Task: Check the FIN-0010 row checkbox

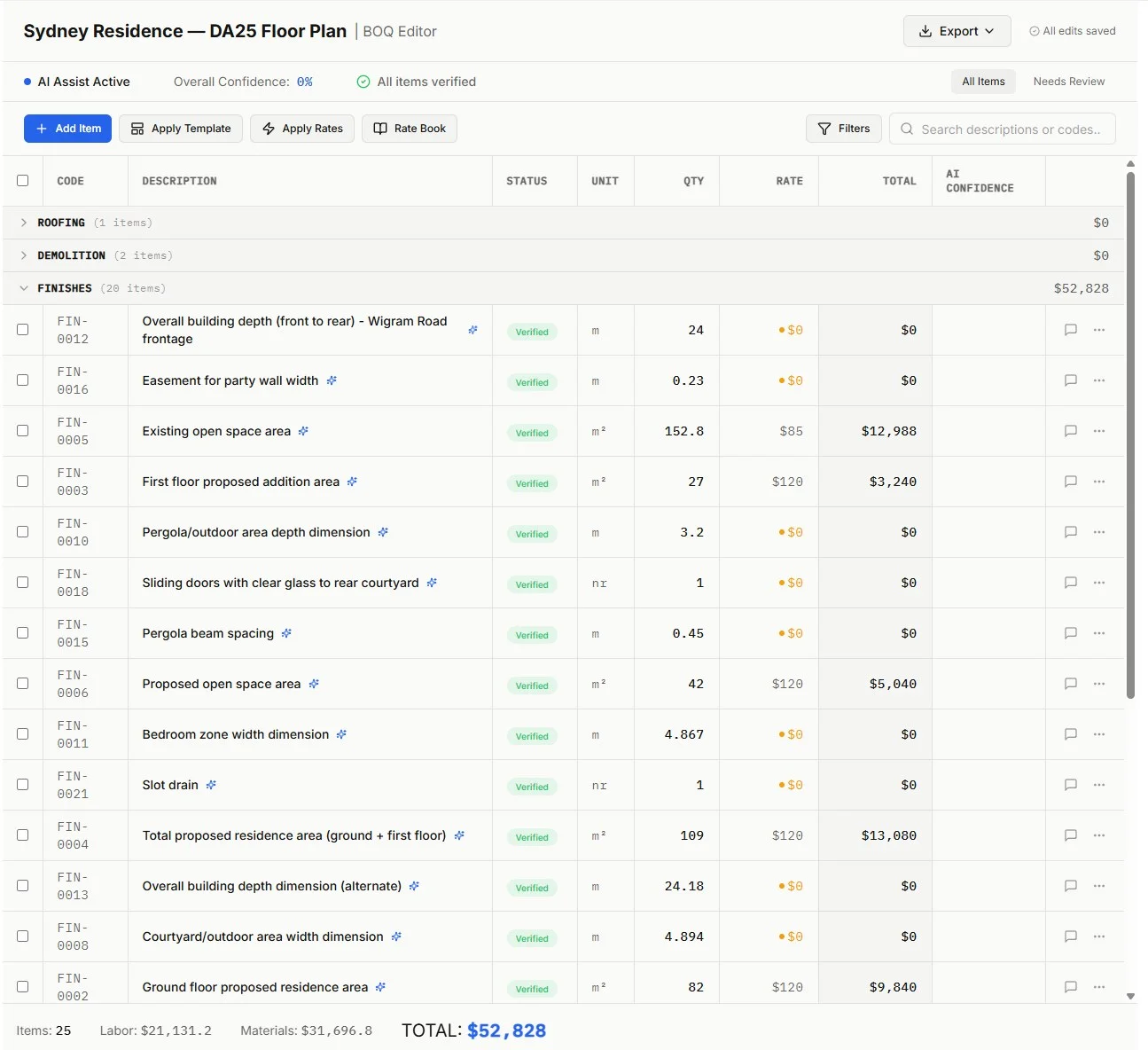Action: 23,532
